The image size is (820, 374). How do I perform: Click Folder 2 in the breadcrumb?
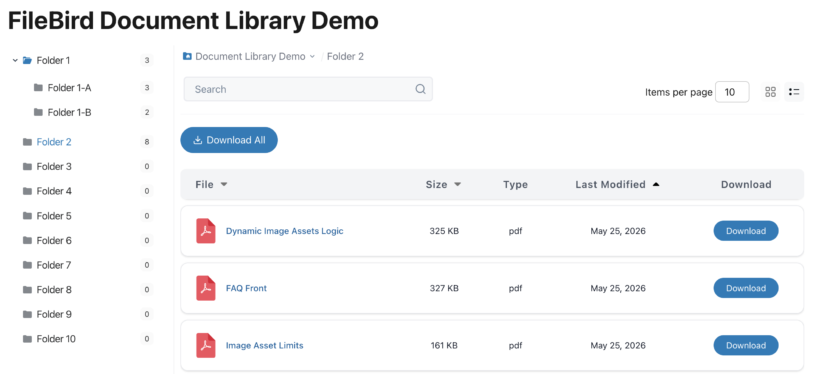tap(345, 56)
